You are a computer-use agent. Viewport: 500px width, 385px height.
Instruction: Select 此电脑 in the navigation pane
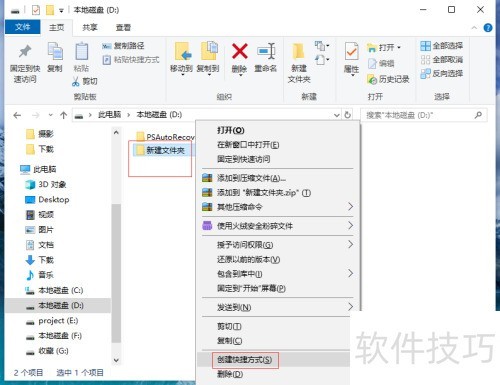38,169
